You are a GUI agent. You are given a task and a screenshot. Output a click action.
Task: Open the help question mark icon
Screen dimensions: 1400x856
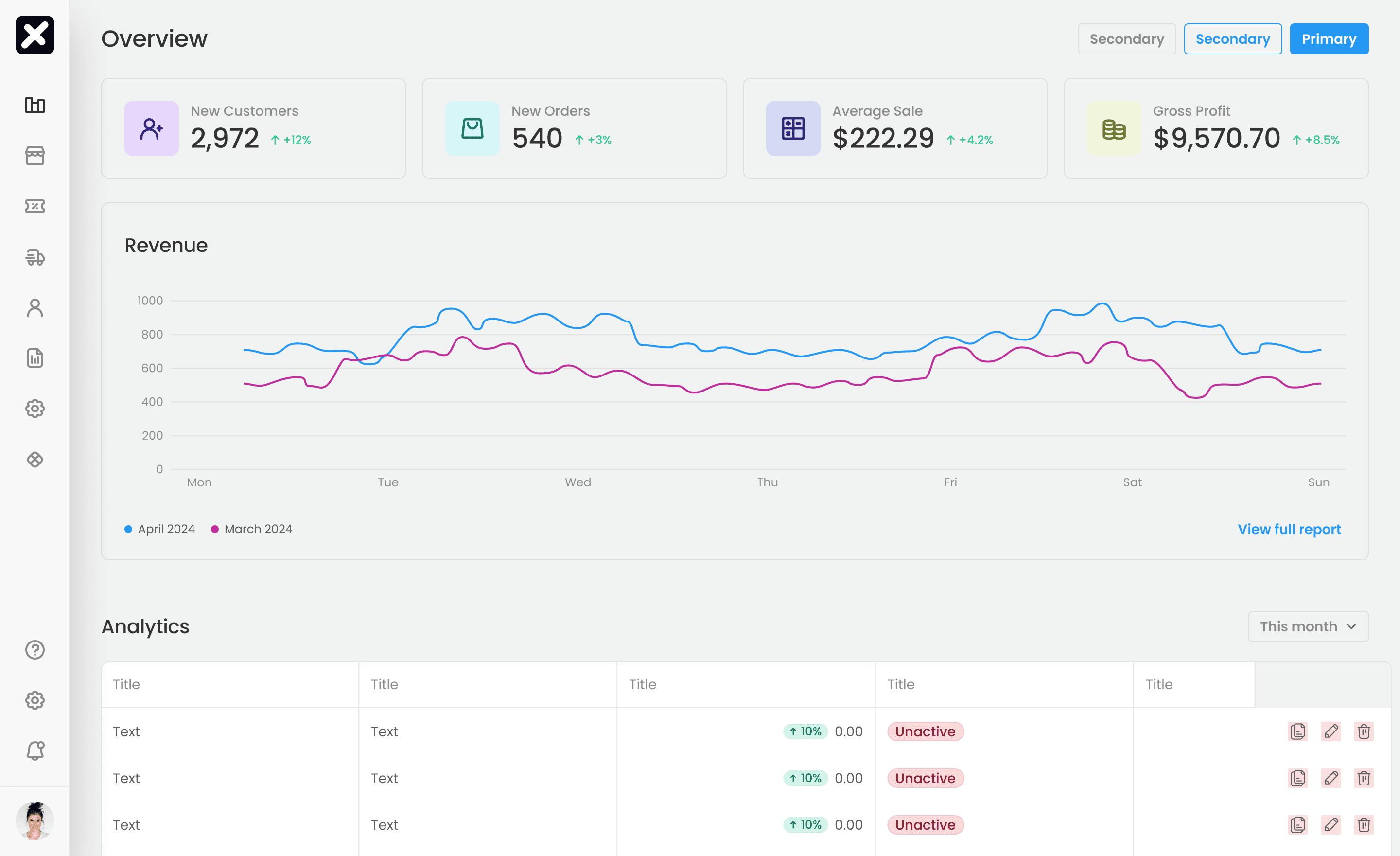click(35, 650)
